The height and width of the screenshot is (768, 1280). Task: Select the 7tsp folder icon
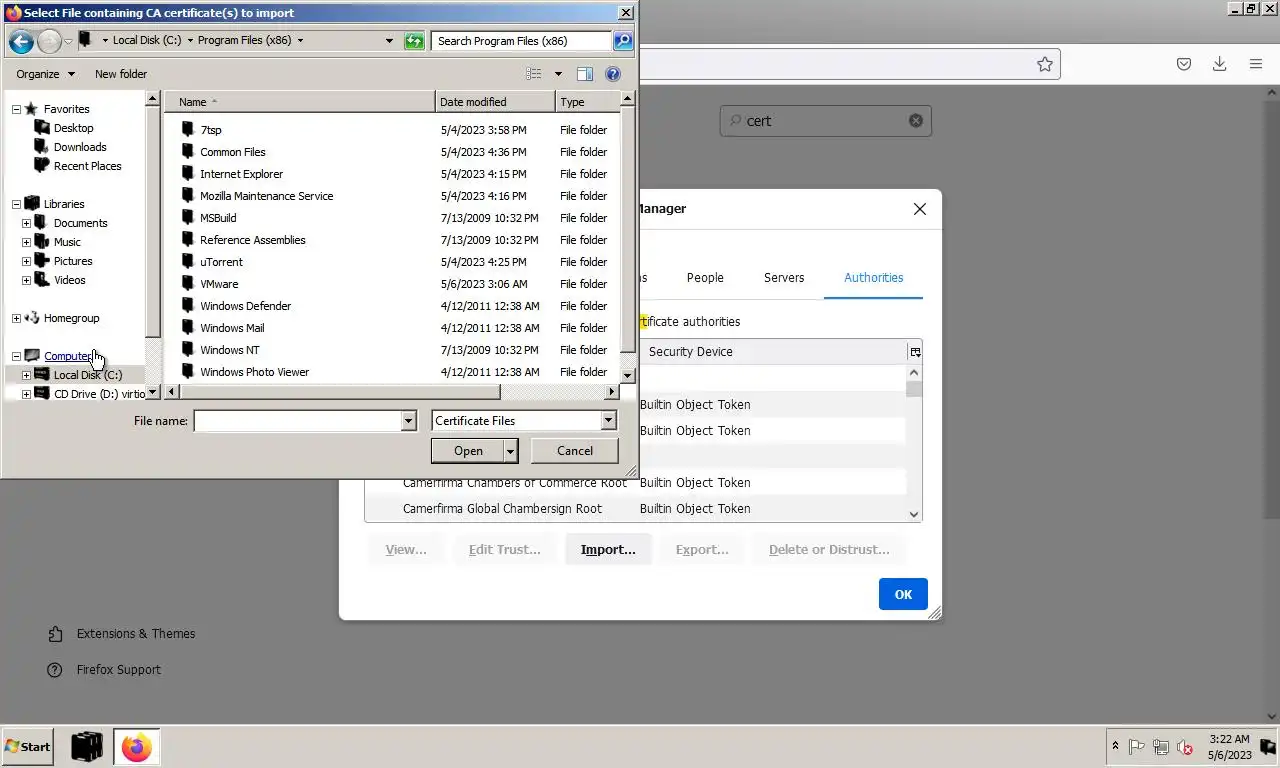187,129
